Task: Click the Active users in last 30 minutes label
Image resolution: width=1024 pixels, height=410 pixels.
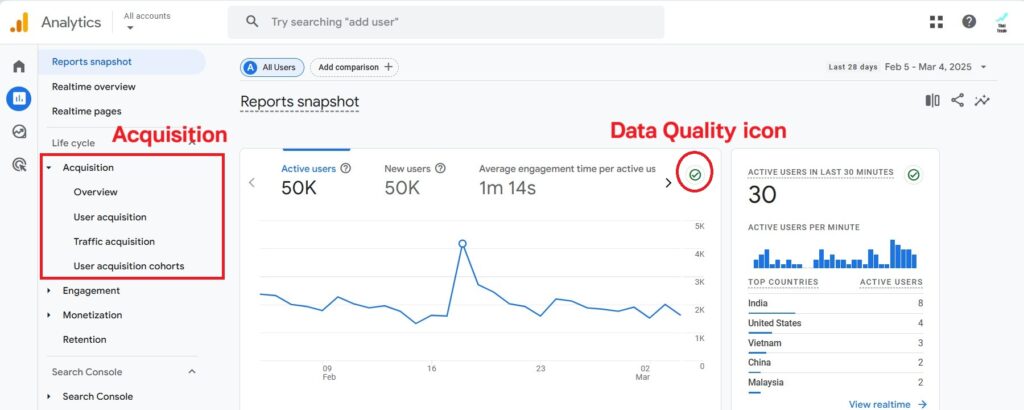Action: tap(821, 172)
